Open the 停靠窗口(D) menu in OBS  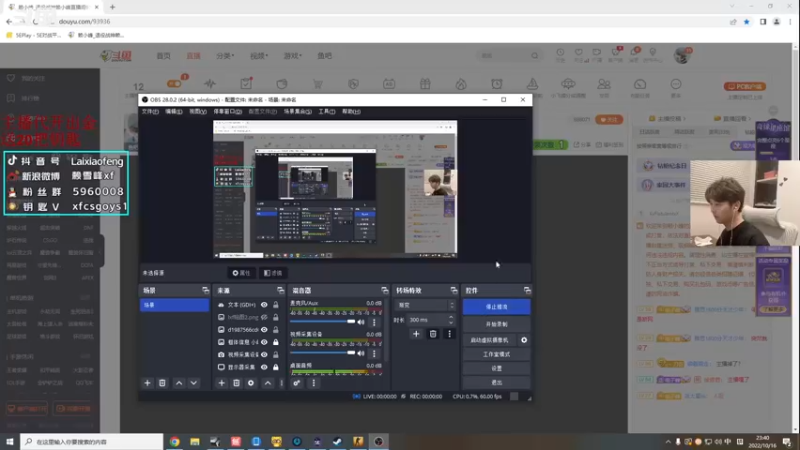[228, 111]
